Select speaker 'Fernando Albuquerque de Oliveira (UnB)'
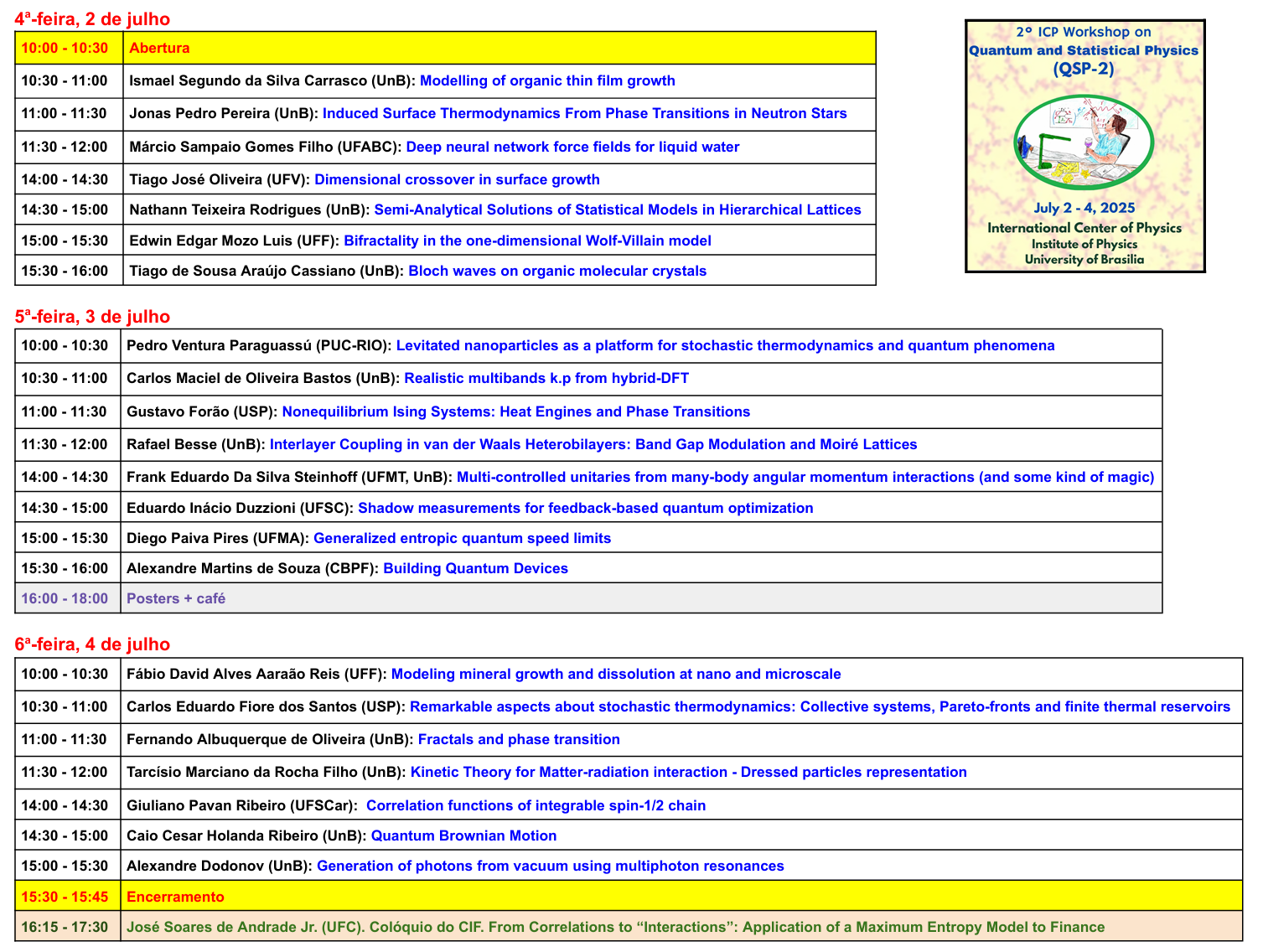 (x=270, y=739)
